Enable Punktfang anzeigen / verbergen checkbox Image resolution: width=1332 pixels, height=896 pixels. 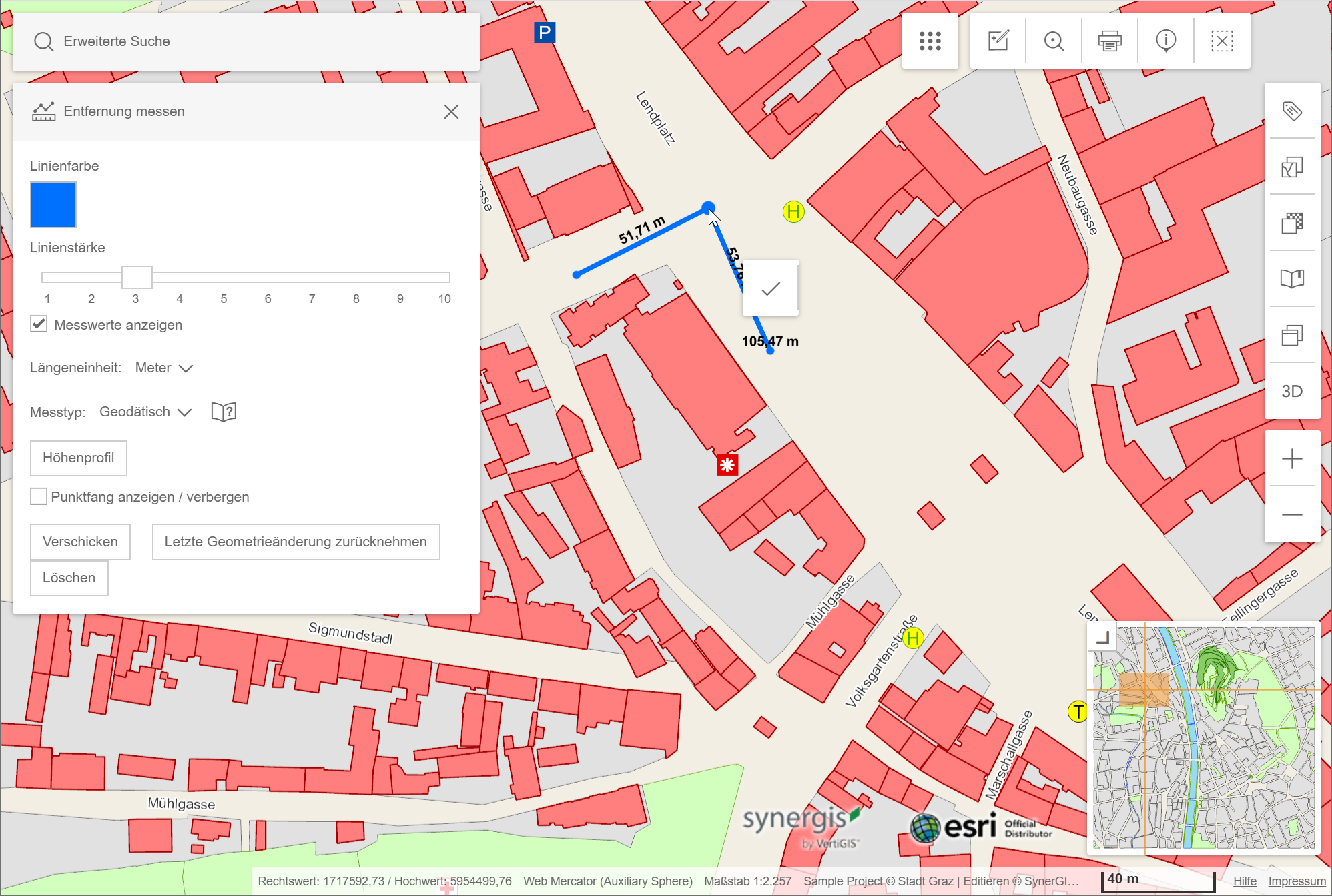(x=39, y=496)
